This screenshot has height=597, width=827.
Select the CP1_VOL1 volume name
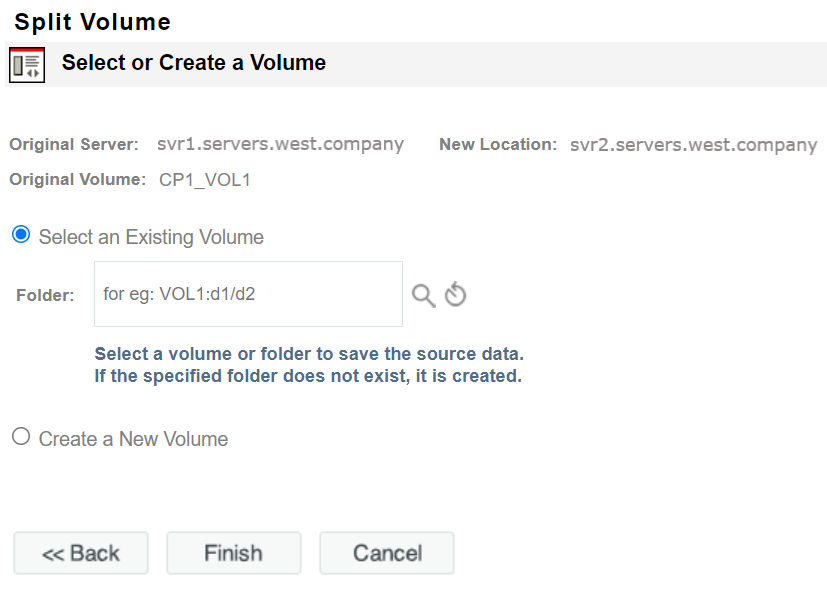pyautogui.click(x=204, y=180)
